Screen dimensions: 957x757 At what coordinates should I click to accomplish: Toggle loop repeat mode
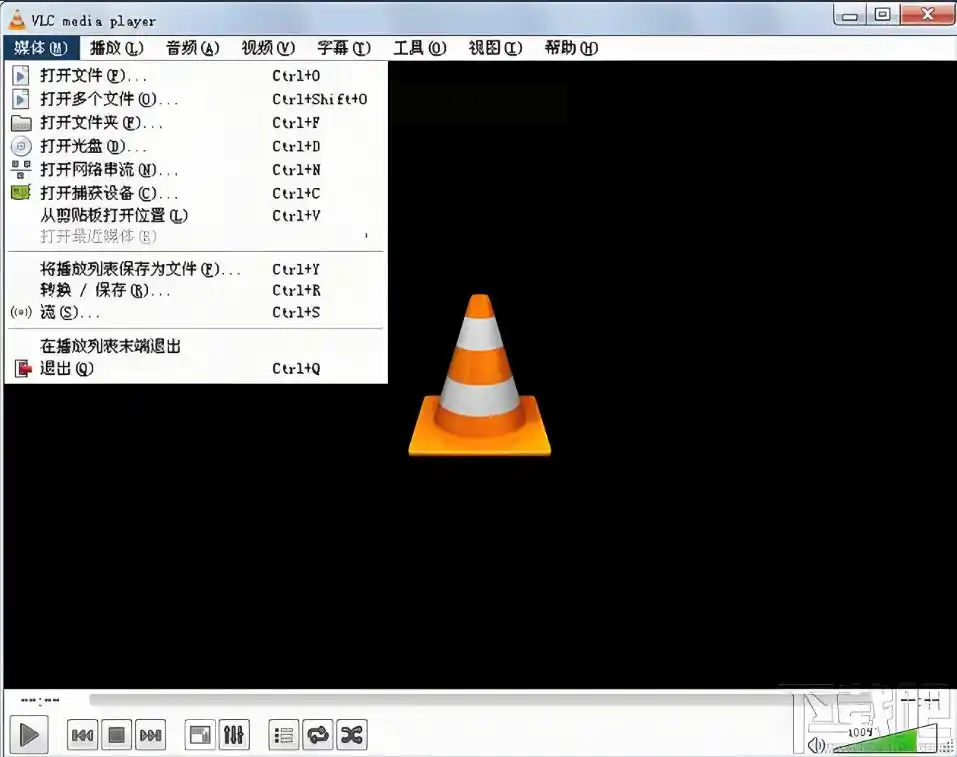(318, 734)
